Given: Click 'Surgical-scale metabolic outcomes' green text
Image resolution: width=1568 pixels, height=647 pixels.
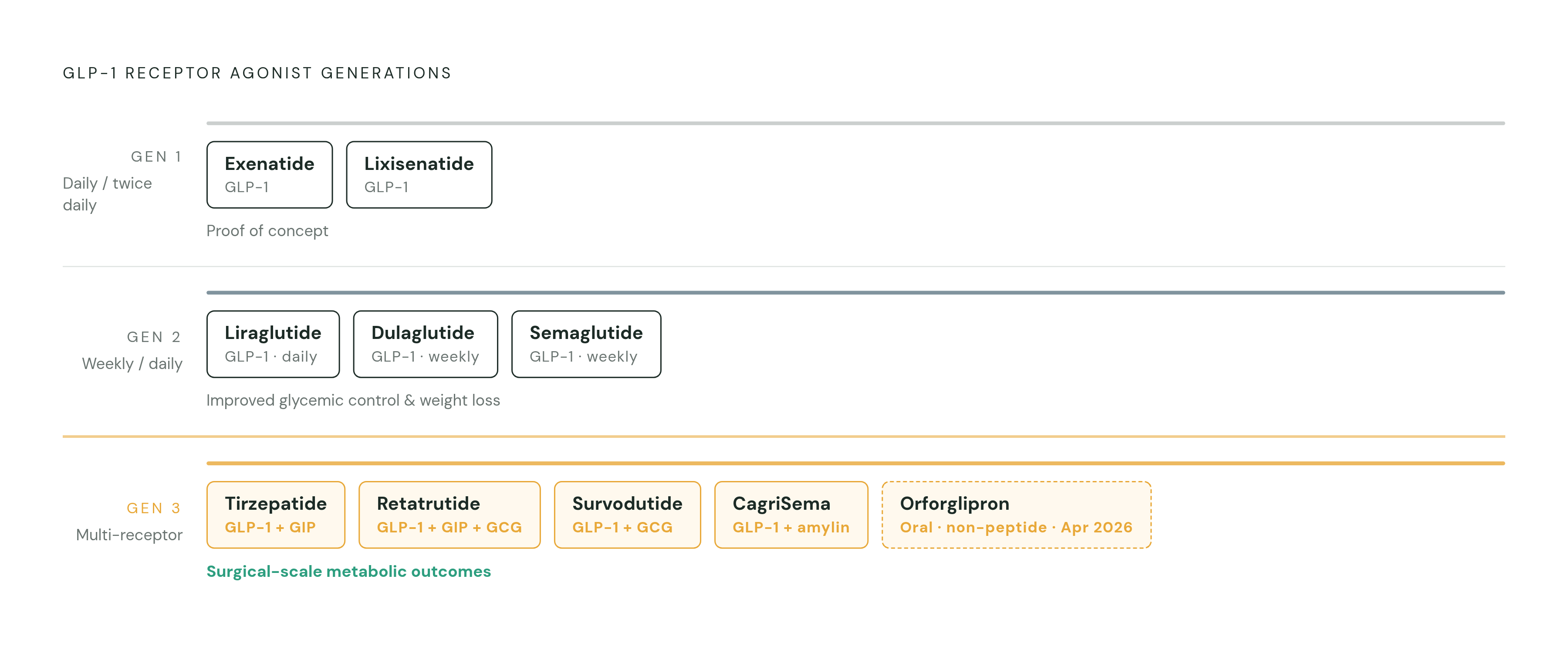Looking at the screenshot, I should coord(349,572).
